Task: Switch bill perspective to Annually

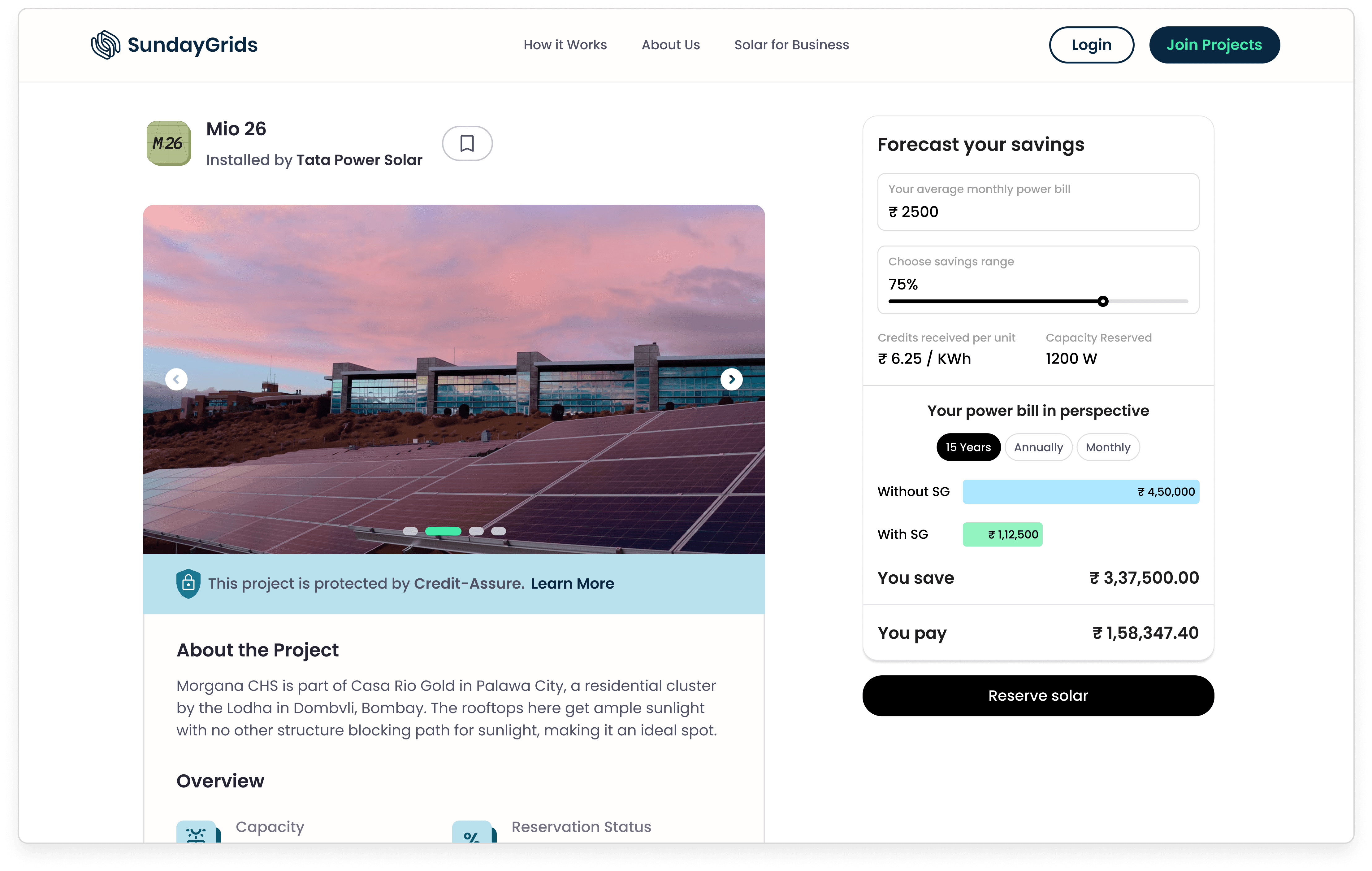Action: [1038, 447]
